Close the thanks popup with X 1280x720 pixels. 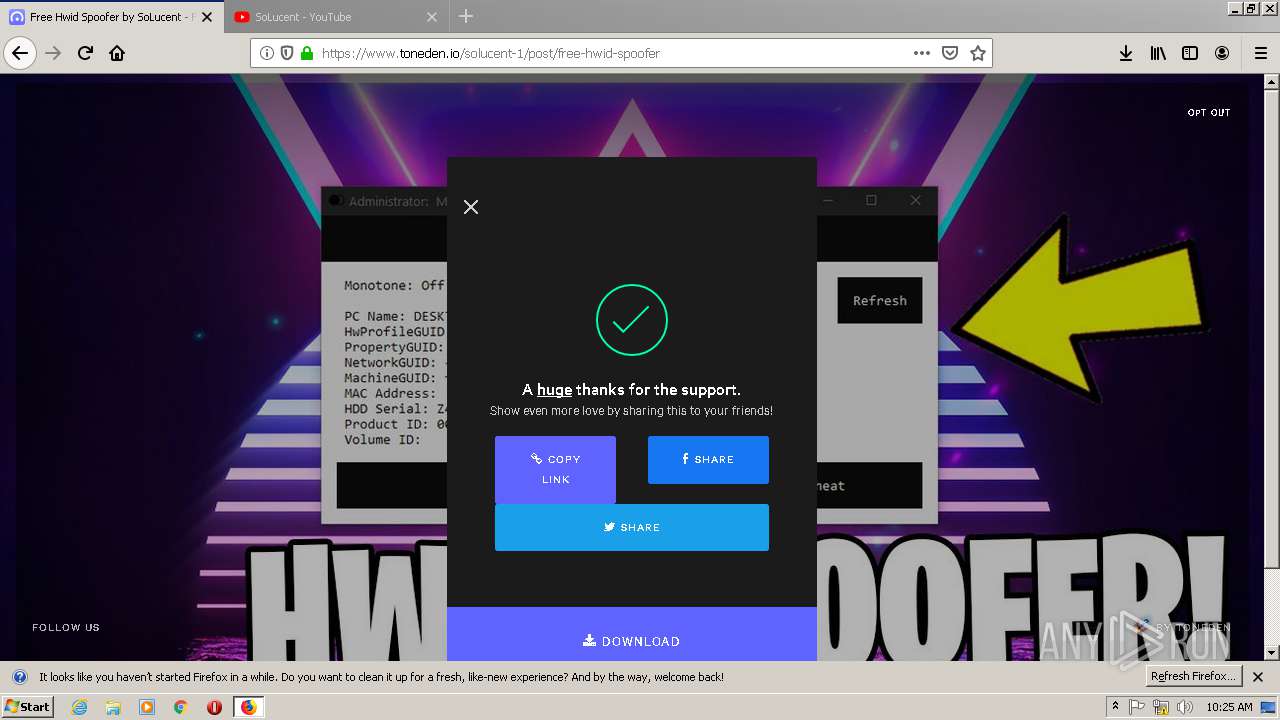pos(471,207)
